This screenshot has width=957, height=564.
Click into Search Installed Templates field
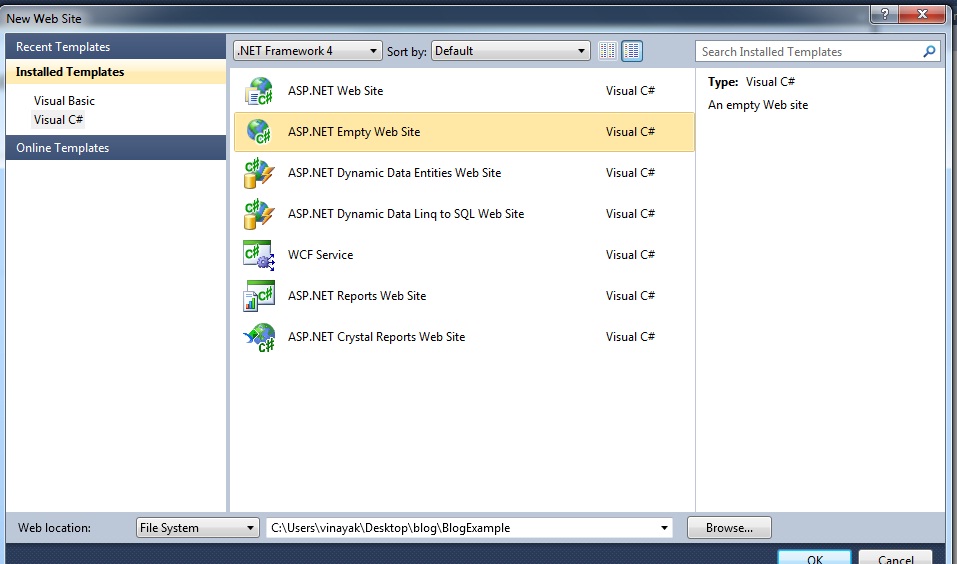(808, 52)
